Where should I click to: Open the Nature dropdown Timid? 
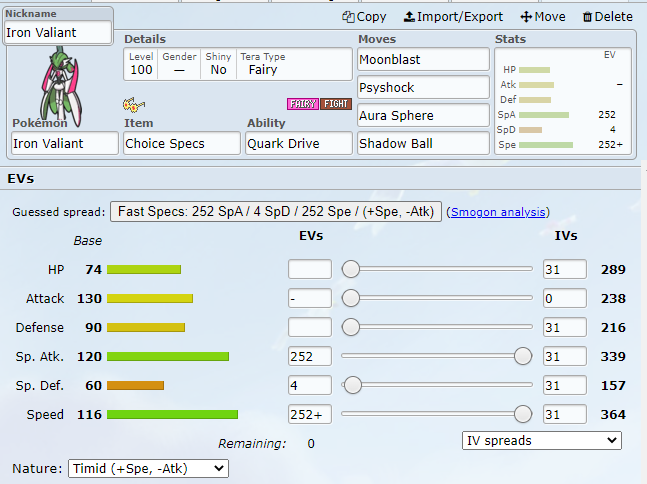click(148, 469)
